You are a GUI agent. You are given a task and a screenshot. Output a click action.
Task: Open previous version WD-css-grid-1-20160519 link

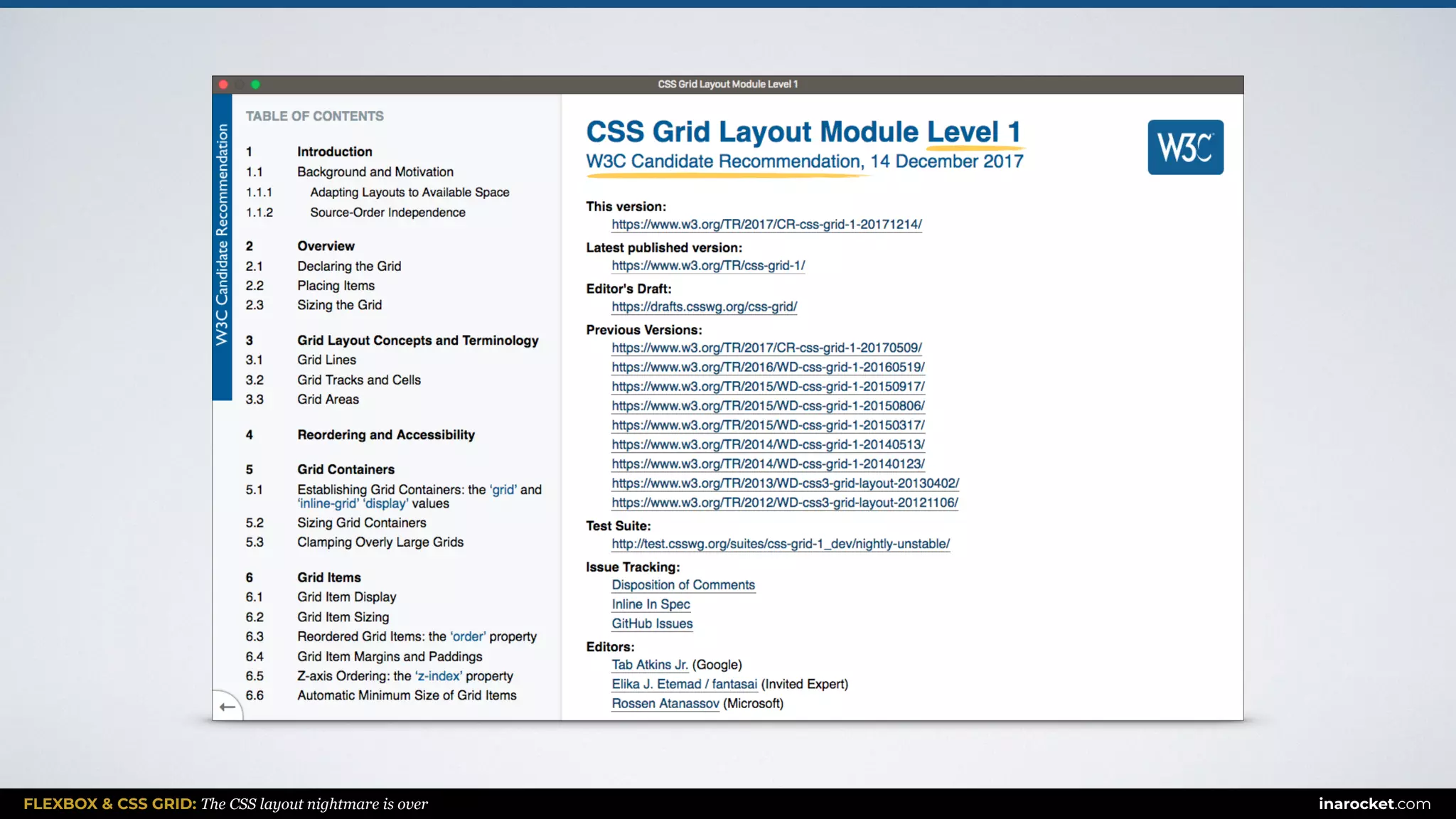(x=768, y=368)
